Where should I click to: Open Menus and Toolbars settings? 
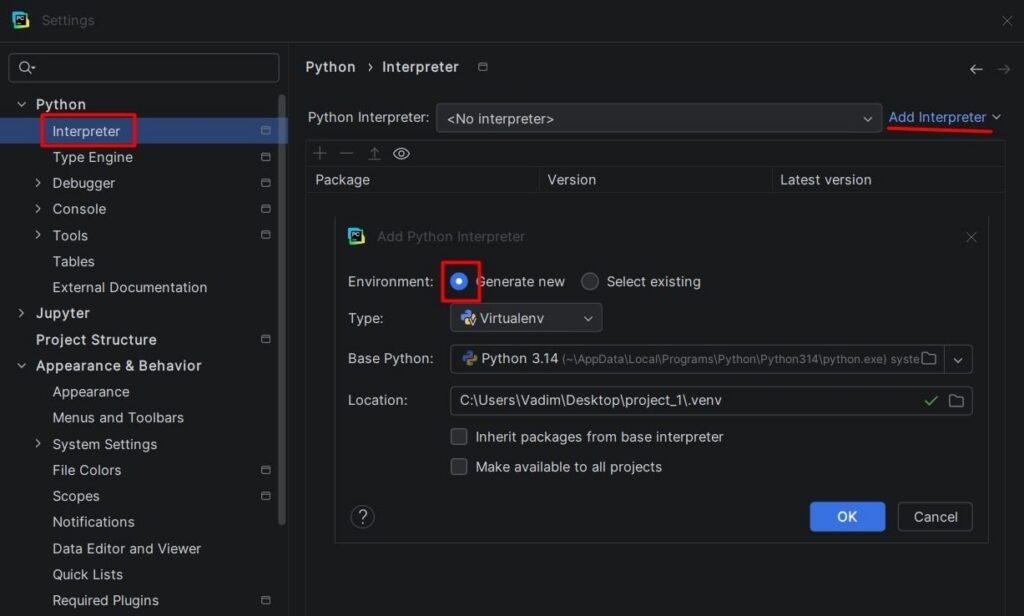pyautogui.click(x=118, y=417)
